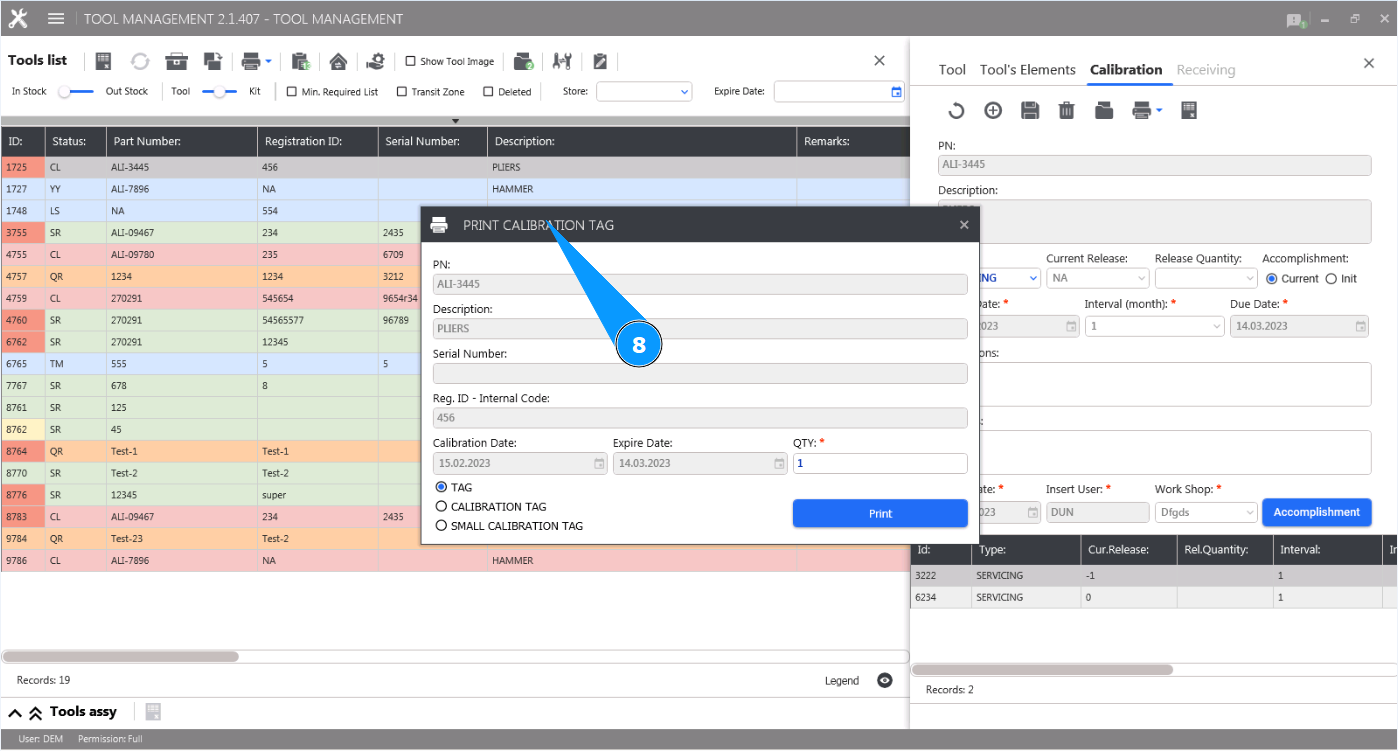Viewport: 1398px width, 751px height.
Task: Sort by Part Number column header
Action: 182,141
